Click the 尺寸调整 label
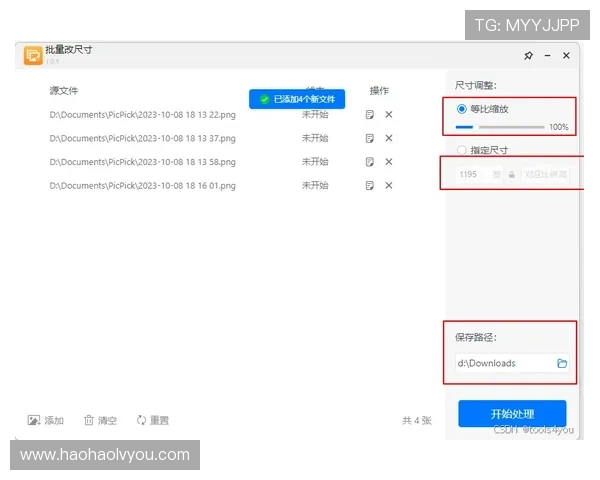600x480 pixels. click(x=476, y=85)
